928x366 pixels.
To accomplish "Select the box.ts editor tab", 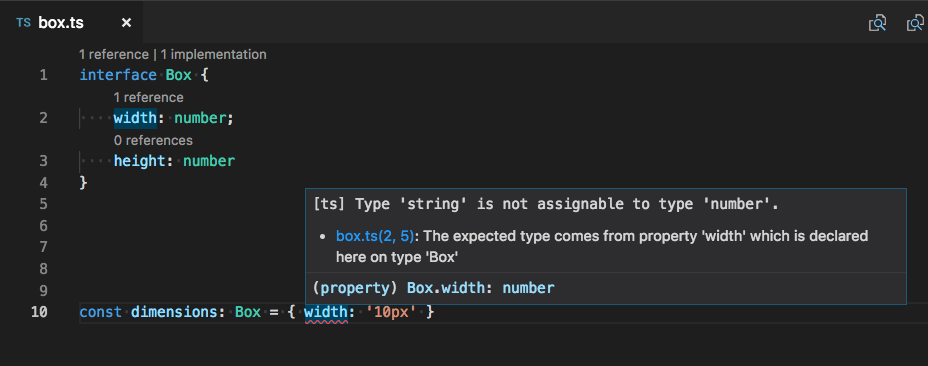I will pos(71,23).
